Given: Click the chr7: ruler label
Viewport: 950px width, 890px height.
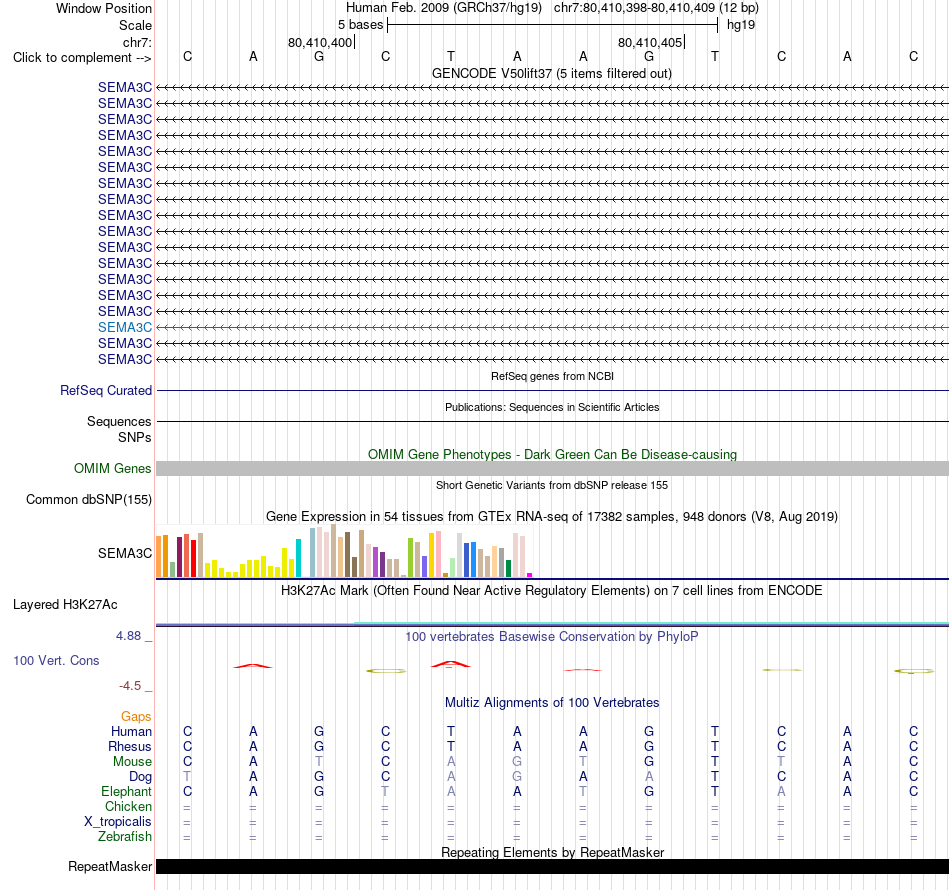Looking at the screenshot, I should (x=137, y=42).
